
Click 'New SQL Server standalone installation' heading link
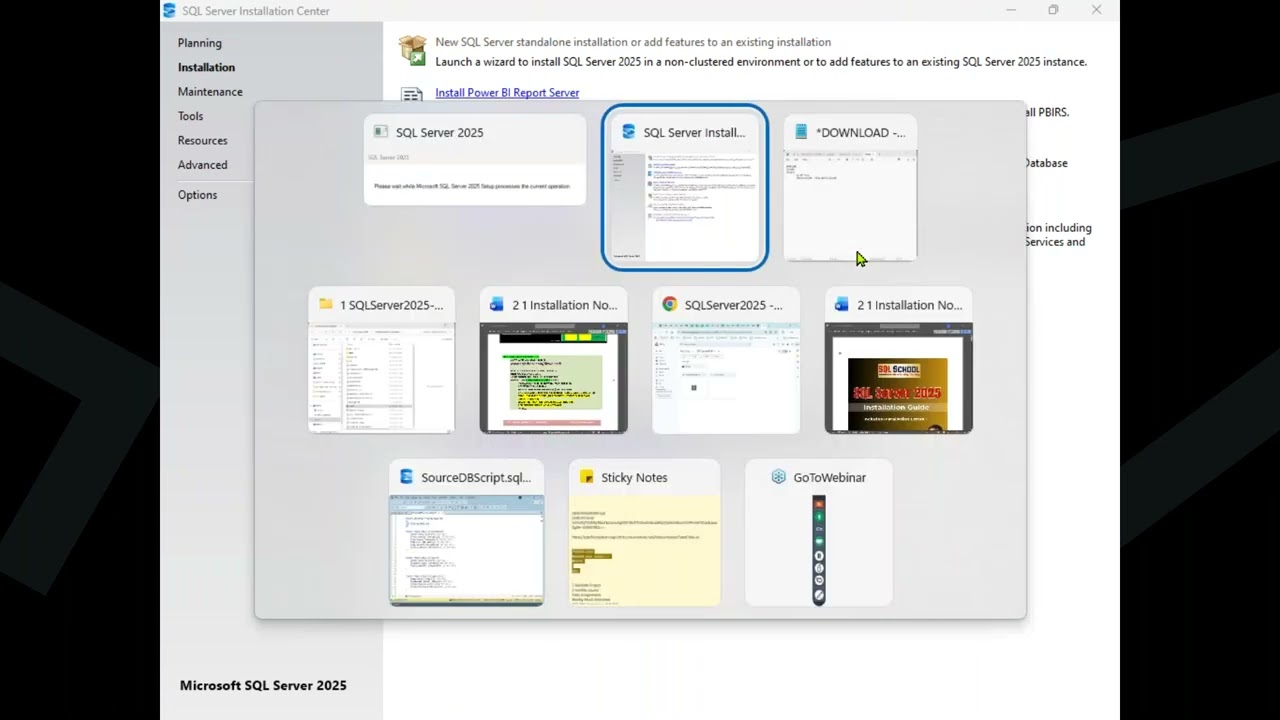[x=633, y=42]
